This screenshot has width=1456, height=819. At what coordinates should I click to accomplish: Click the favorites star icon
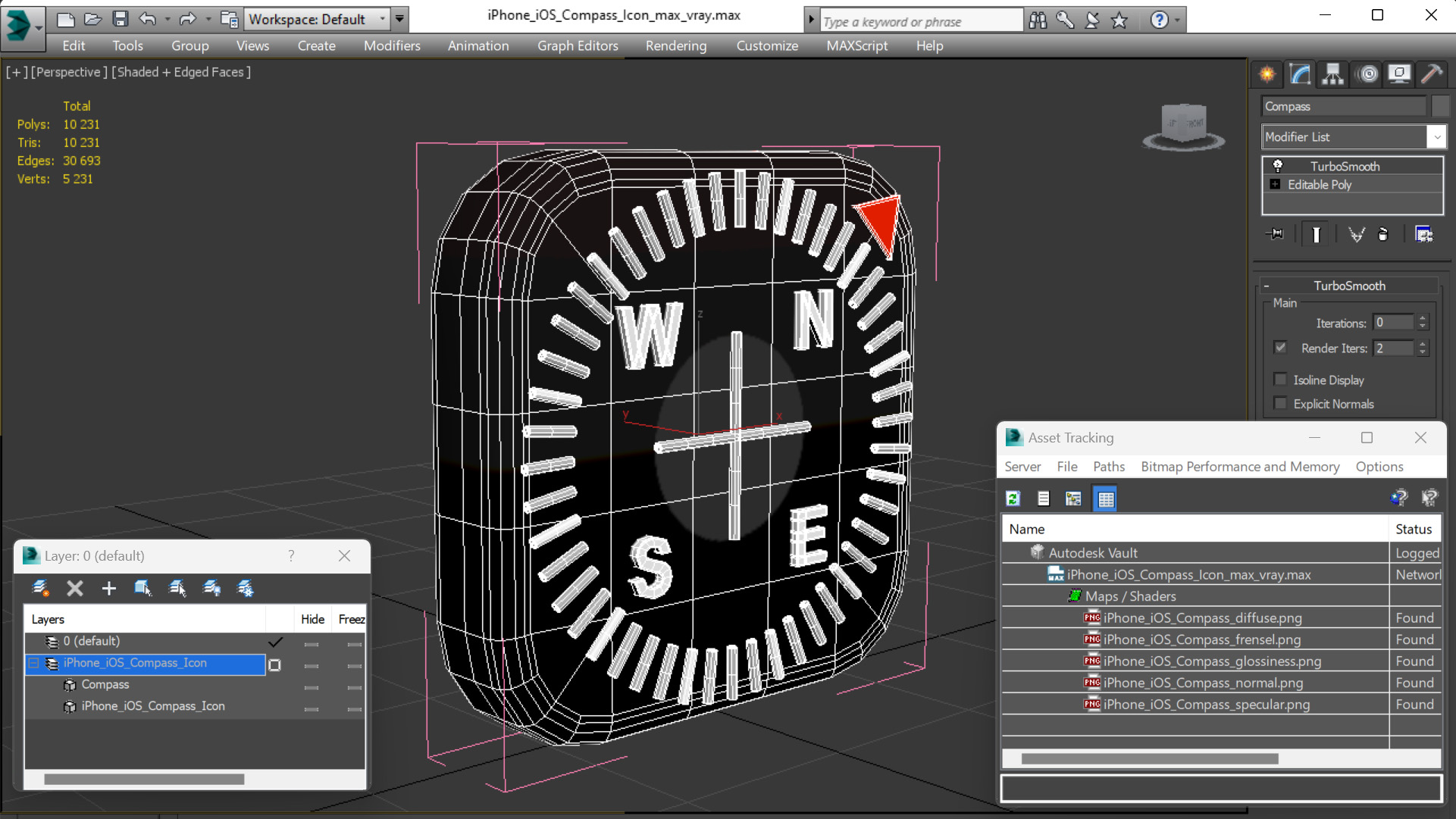pyautogui.click(x=1119, y=20)
